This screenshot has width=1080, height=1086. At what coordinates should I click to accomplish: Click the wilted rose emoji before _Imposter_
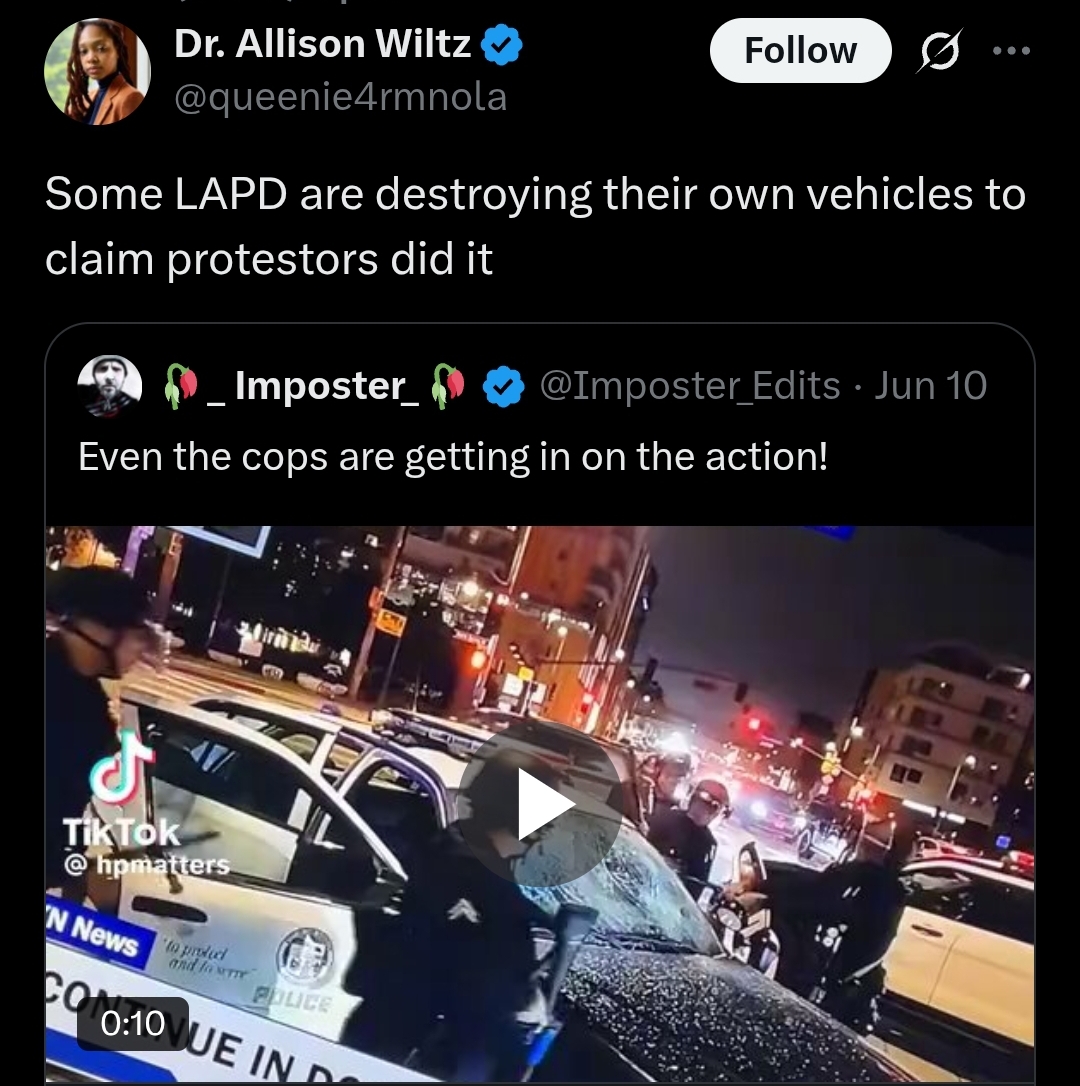[181, 386]
